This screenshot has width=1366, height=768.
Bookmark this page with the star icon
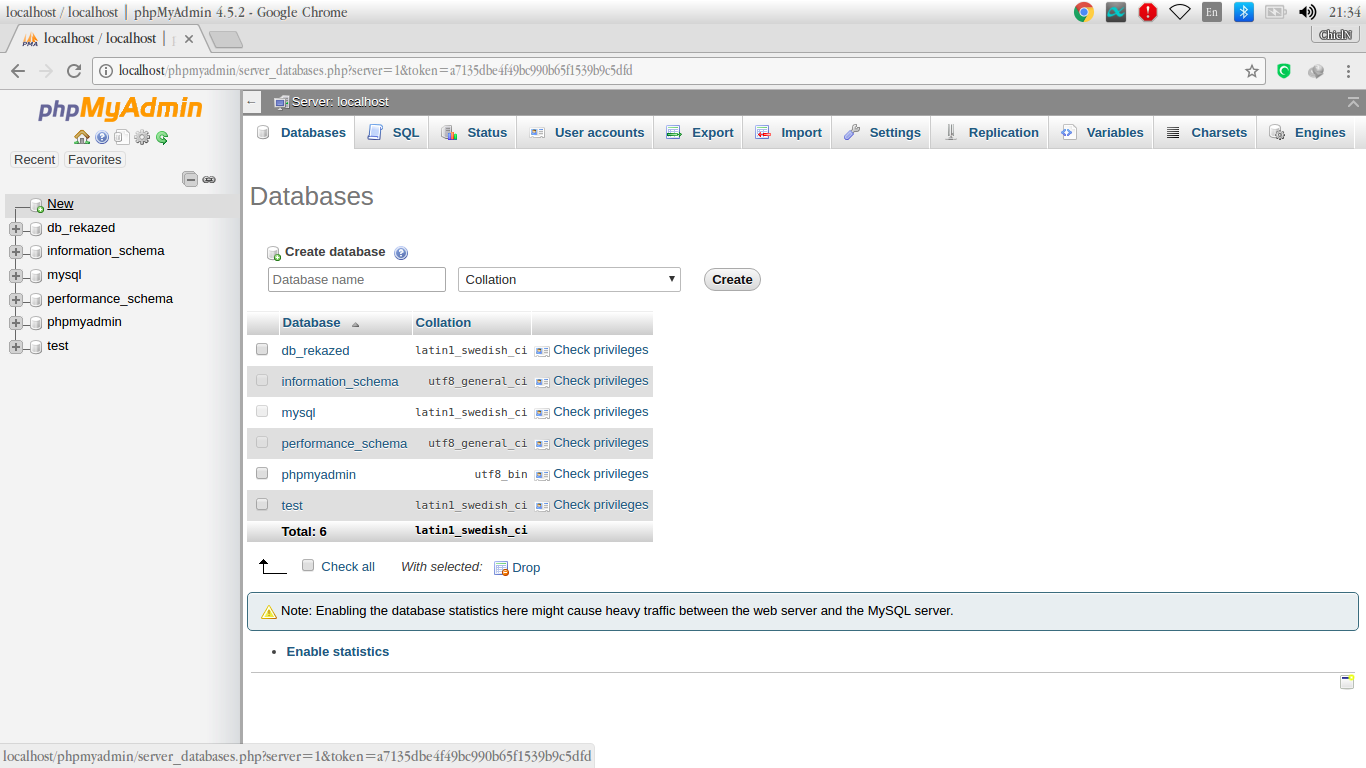point(1251,71)
